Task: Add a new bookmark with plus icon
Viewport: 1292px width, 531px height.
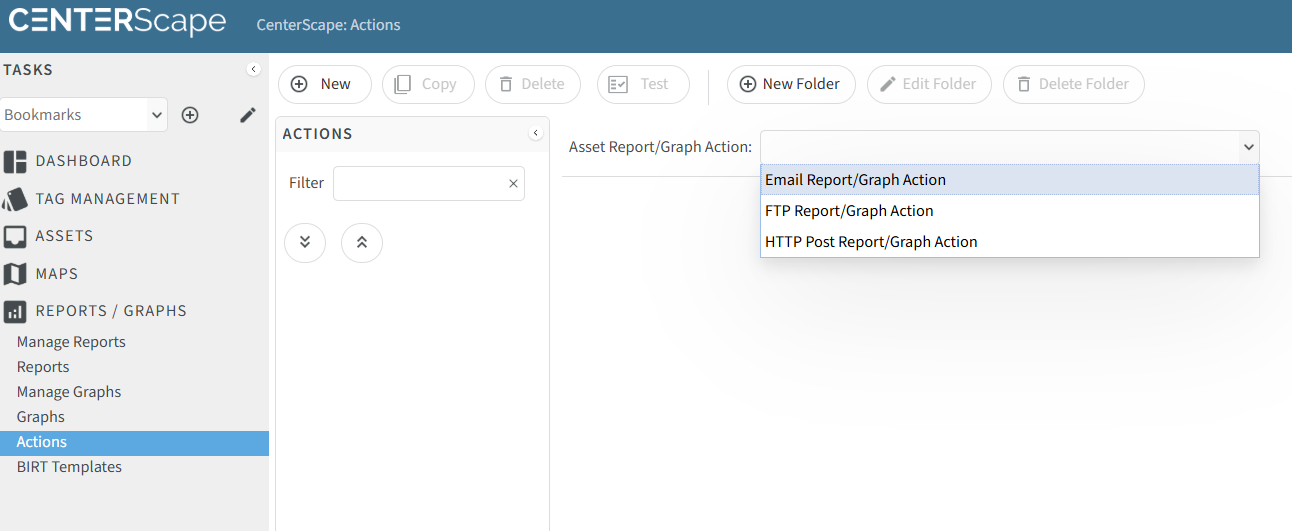Action: click(190, 115)
